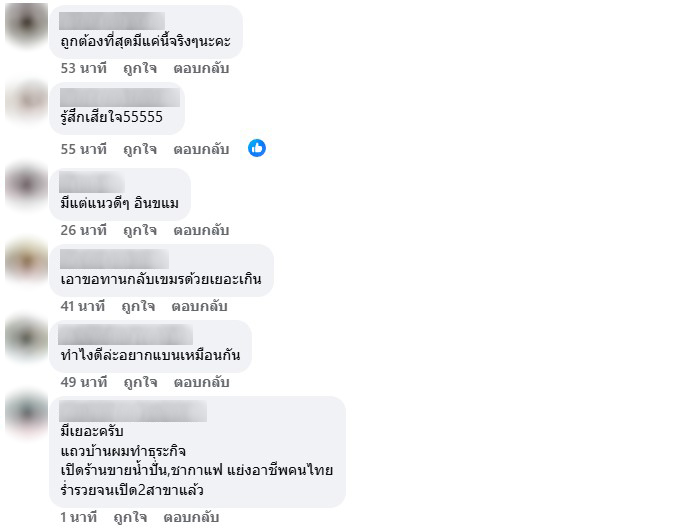Reply to the มีแต่แนวตีๆ อินขแม comment

pos(201,230)
